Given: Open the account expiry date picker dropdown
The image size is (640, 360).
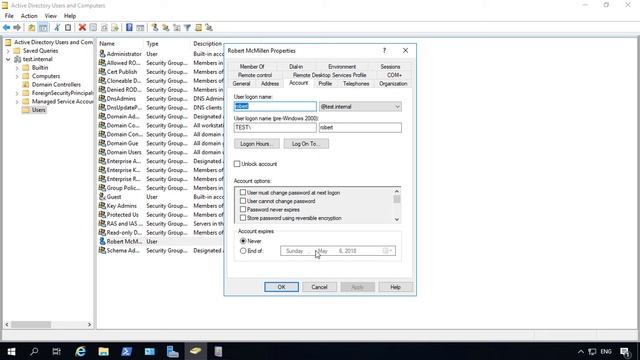Looking at the screenshot, I should coord(388,251).
